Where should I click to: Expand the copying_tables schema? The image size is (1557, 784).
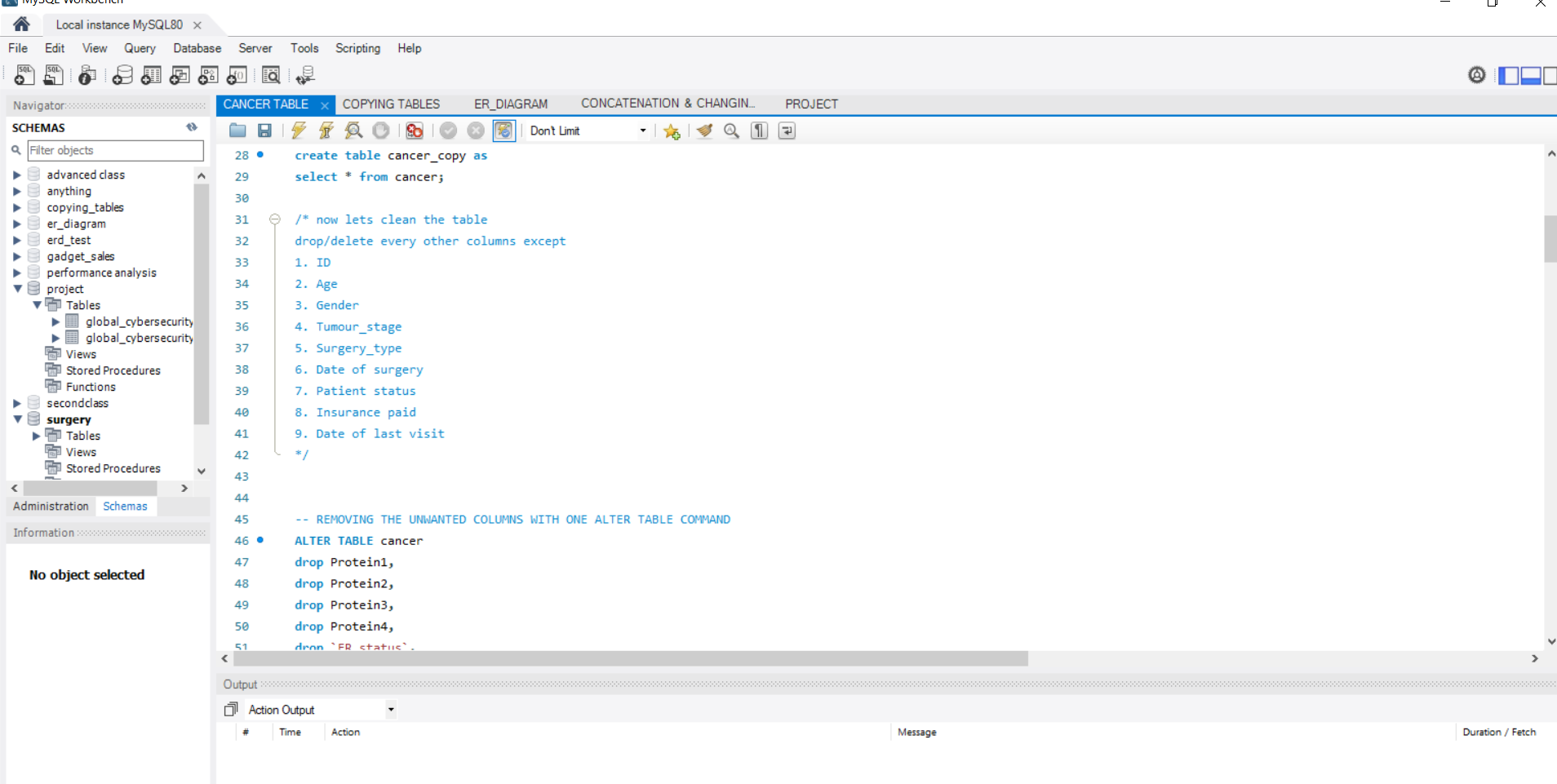pyautogui.click(x=16, y=207)
